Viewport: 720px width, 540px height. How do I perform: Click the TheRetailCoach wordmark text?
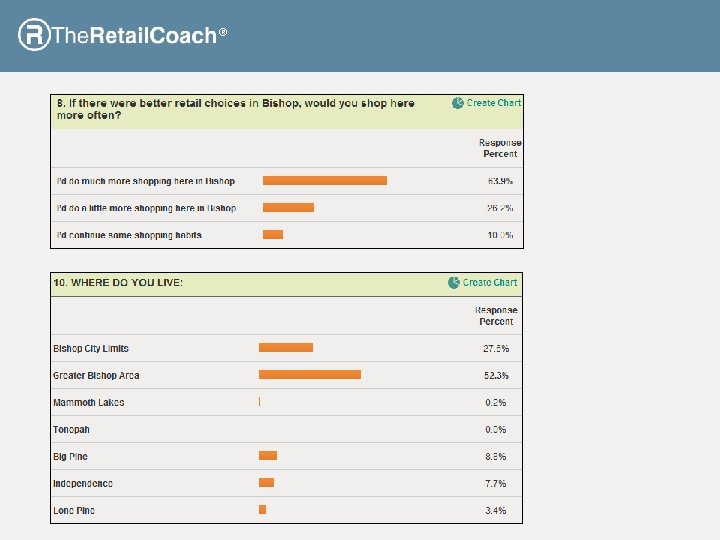point(134,36)
